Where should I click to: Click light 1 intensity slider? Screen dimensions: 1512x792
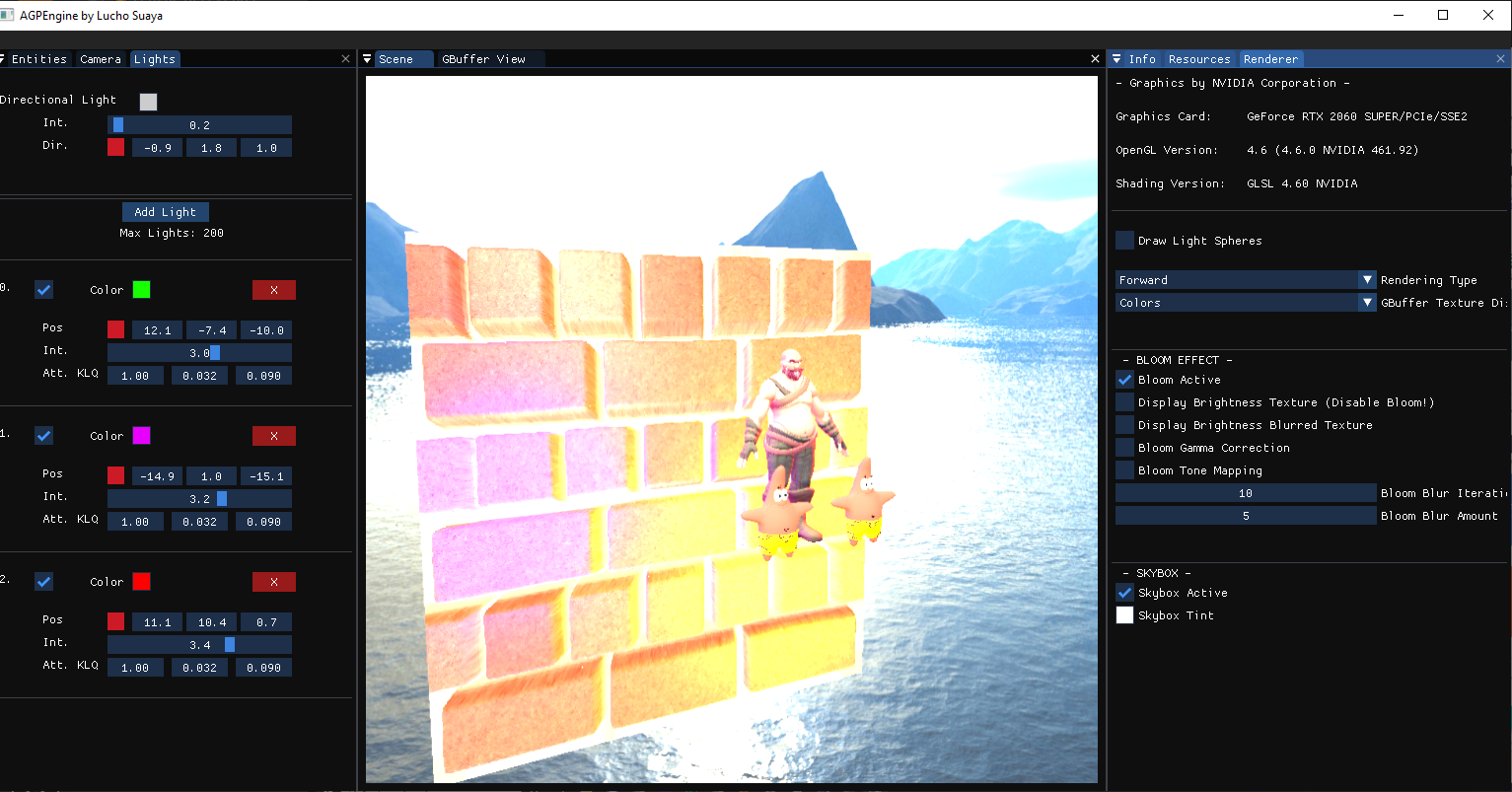(199, 499)
